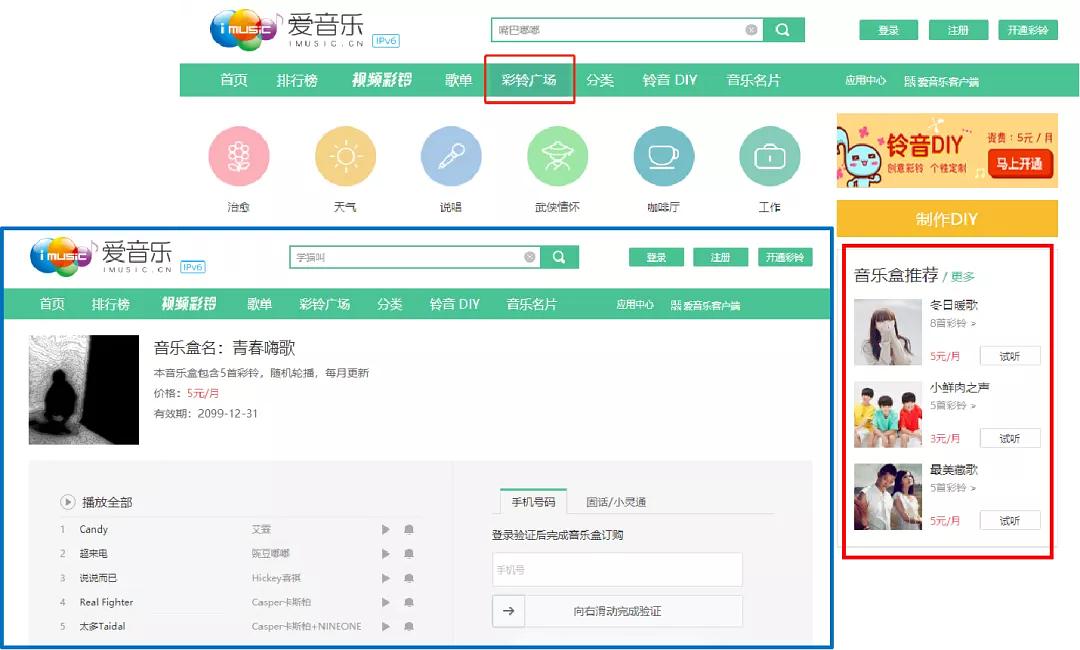The width and height of the screenshot is (1080, 650).
Task: Play the song 超来电
Action: (385, 553)
